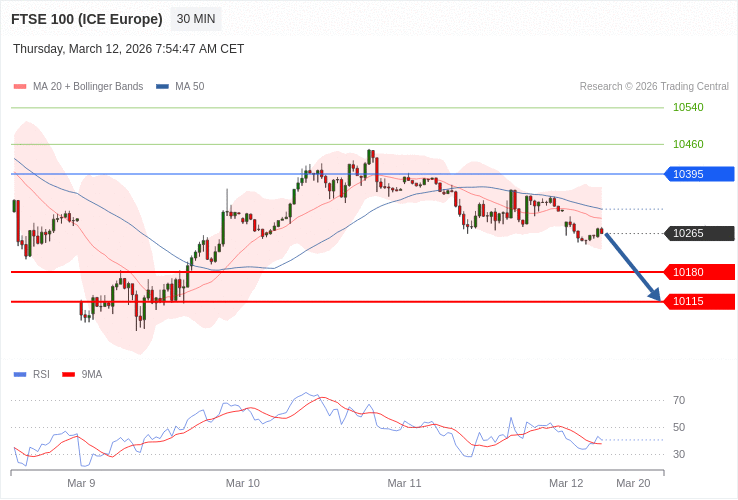Click the blue 10395 price tag
The image size is (738, 500).
[699, 174]
